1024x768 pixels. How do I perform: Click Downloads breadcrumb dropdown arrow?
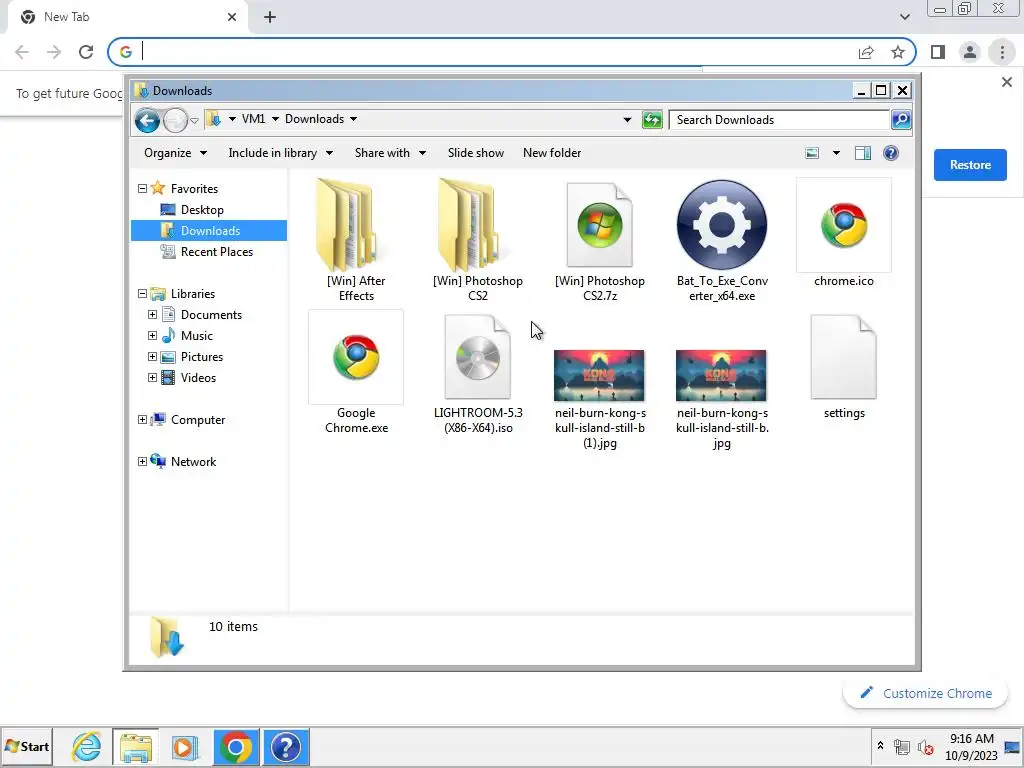[353, 119]
